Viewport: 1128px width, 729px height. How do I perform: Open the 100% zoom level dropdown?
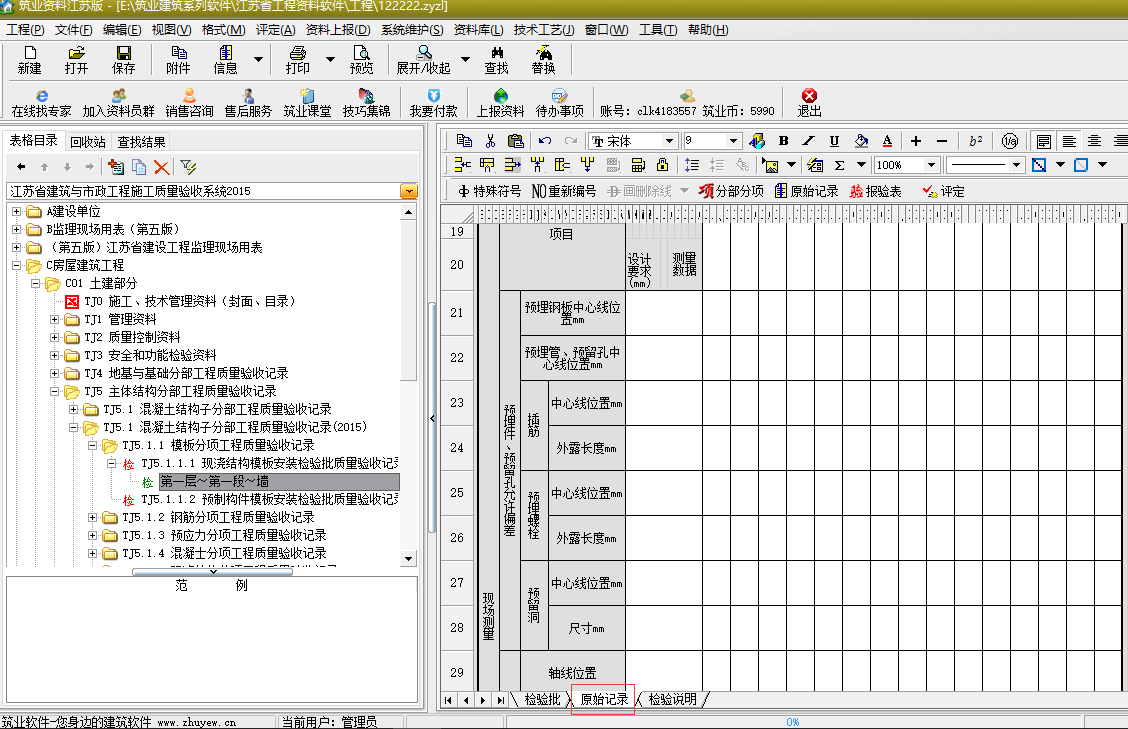tap(931, 165)
